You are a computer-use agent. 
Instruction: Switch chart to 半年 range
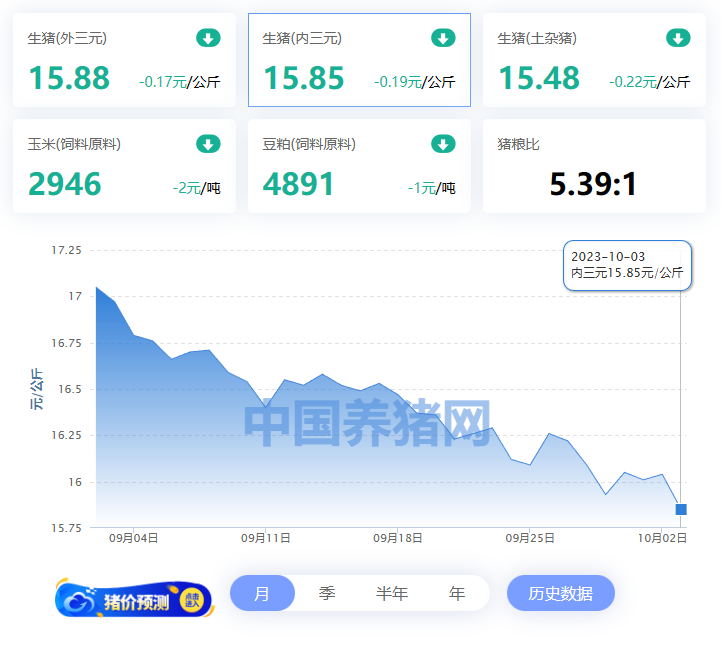click(x=392, y=593)
